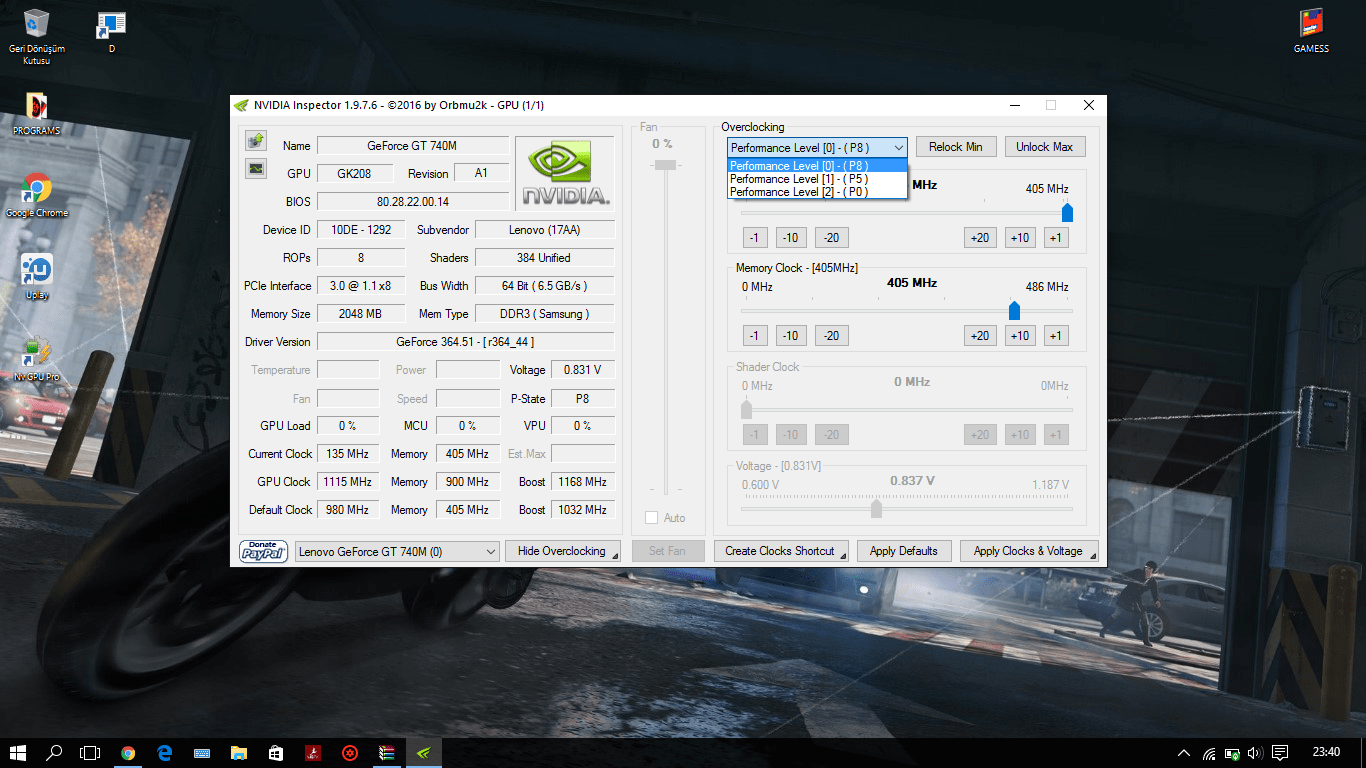Click the disabled Set Fan button

coord(667,551)
